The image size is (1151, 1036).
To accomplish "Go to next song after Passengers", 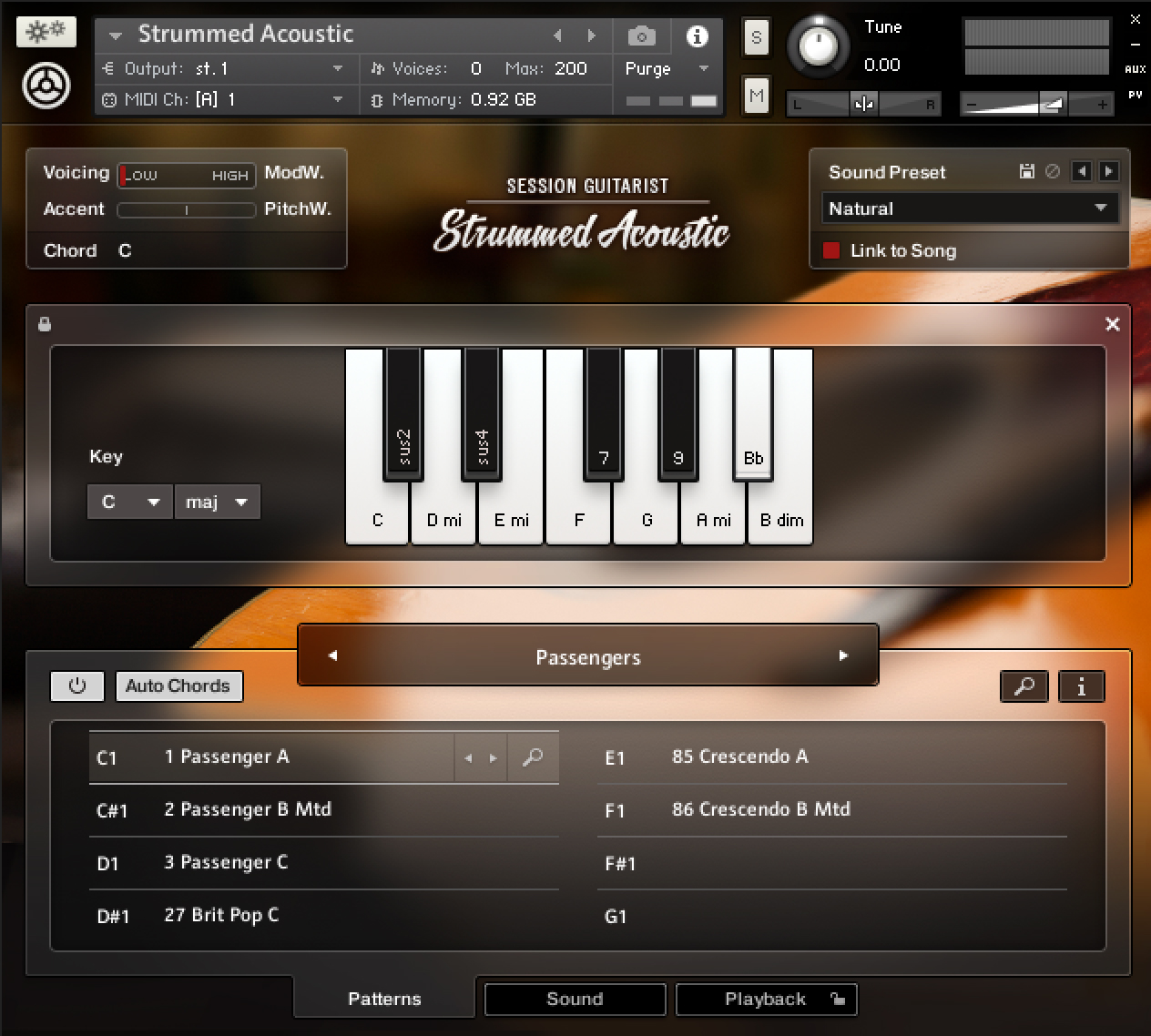I will pos(843,655).
